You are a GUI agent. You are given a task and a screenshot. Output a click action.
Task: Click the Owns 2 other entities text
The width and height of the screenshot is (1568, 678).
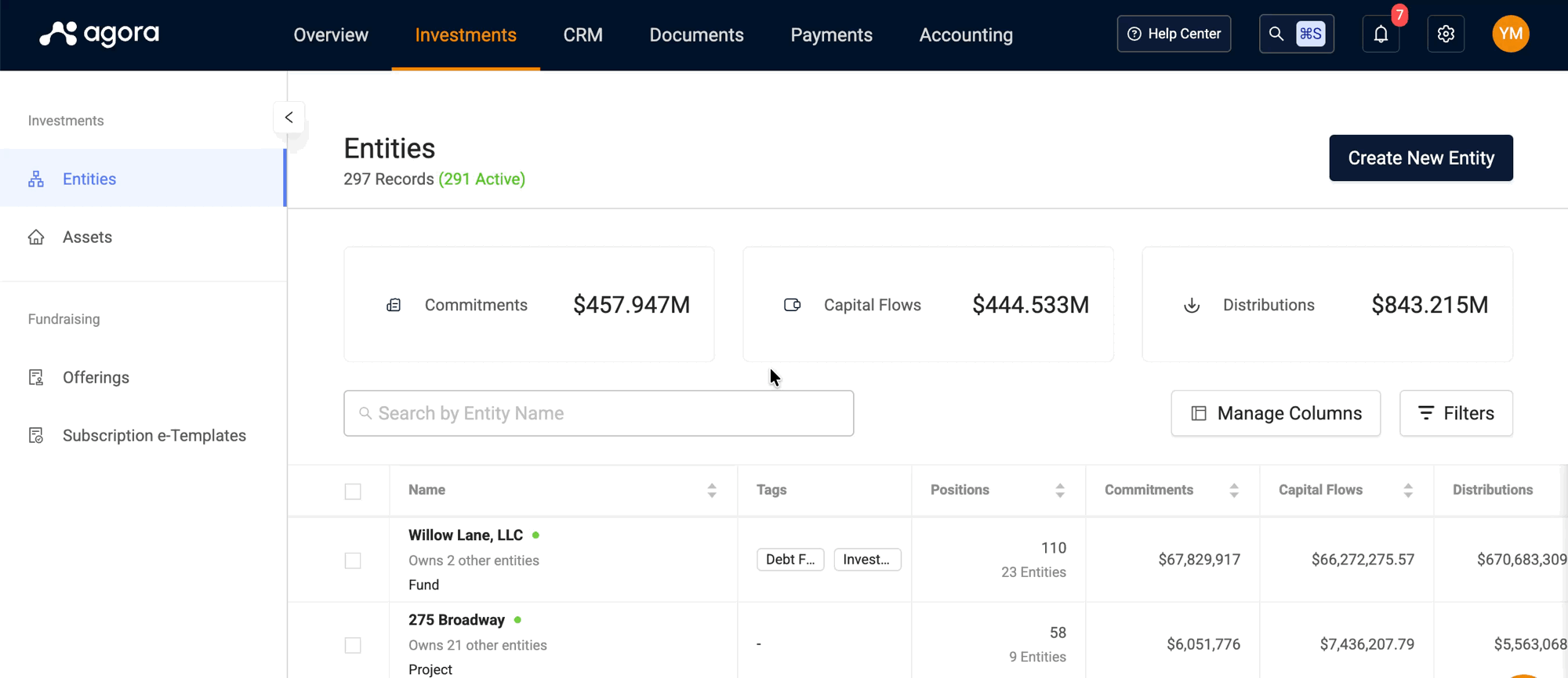click(x=474, y=560)
